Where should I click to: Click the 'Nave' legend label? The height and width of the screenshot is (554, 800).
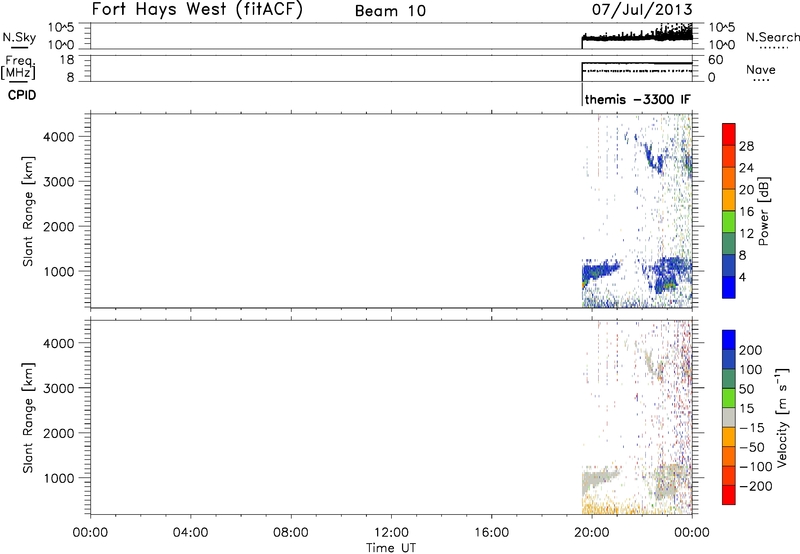click(x=760, y=69)
